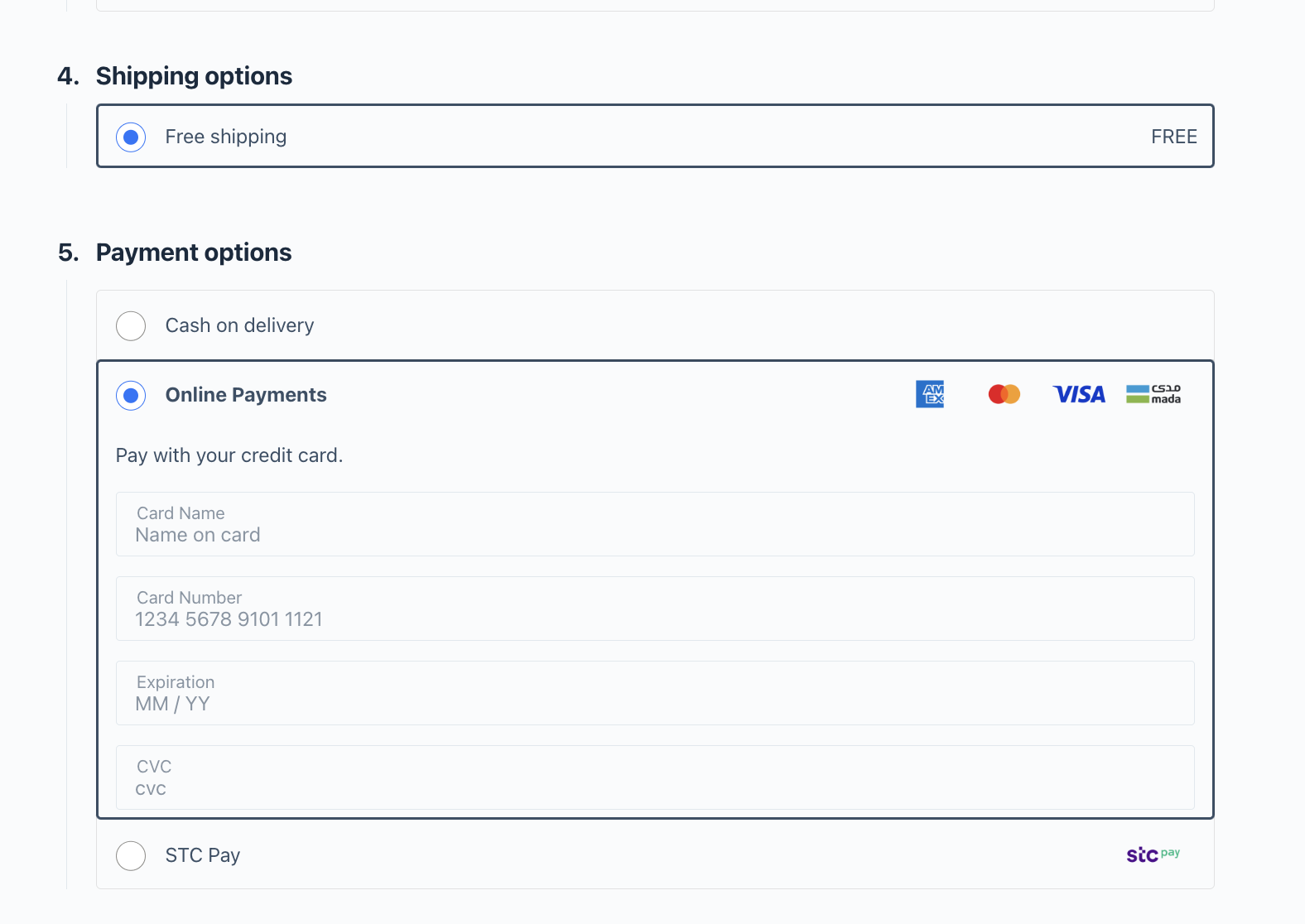Select the Free shipping radio button
The width and height of the screenshot is (1305, 924).
click(131, 137)
